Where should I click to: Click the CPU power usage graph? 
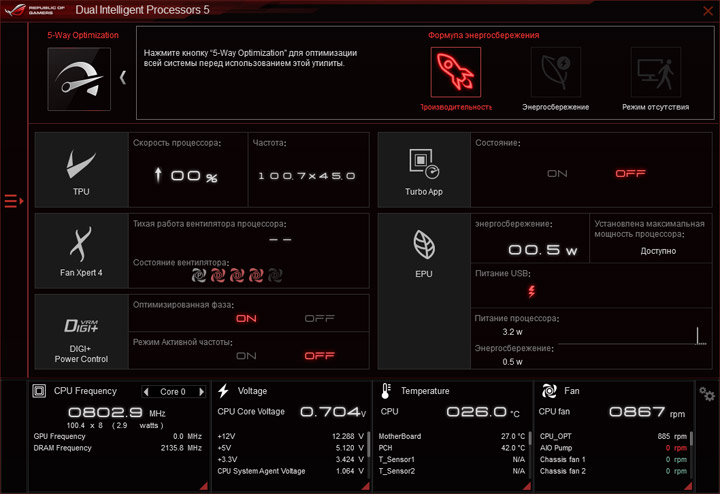point(632,336)
